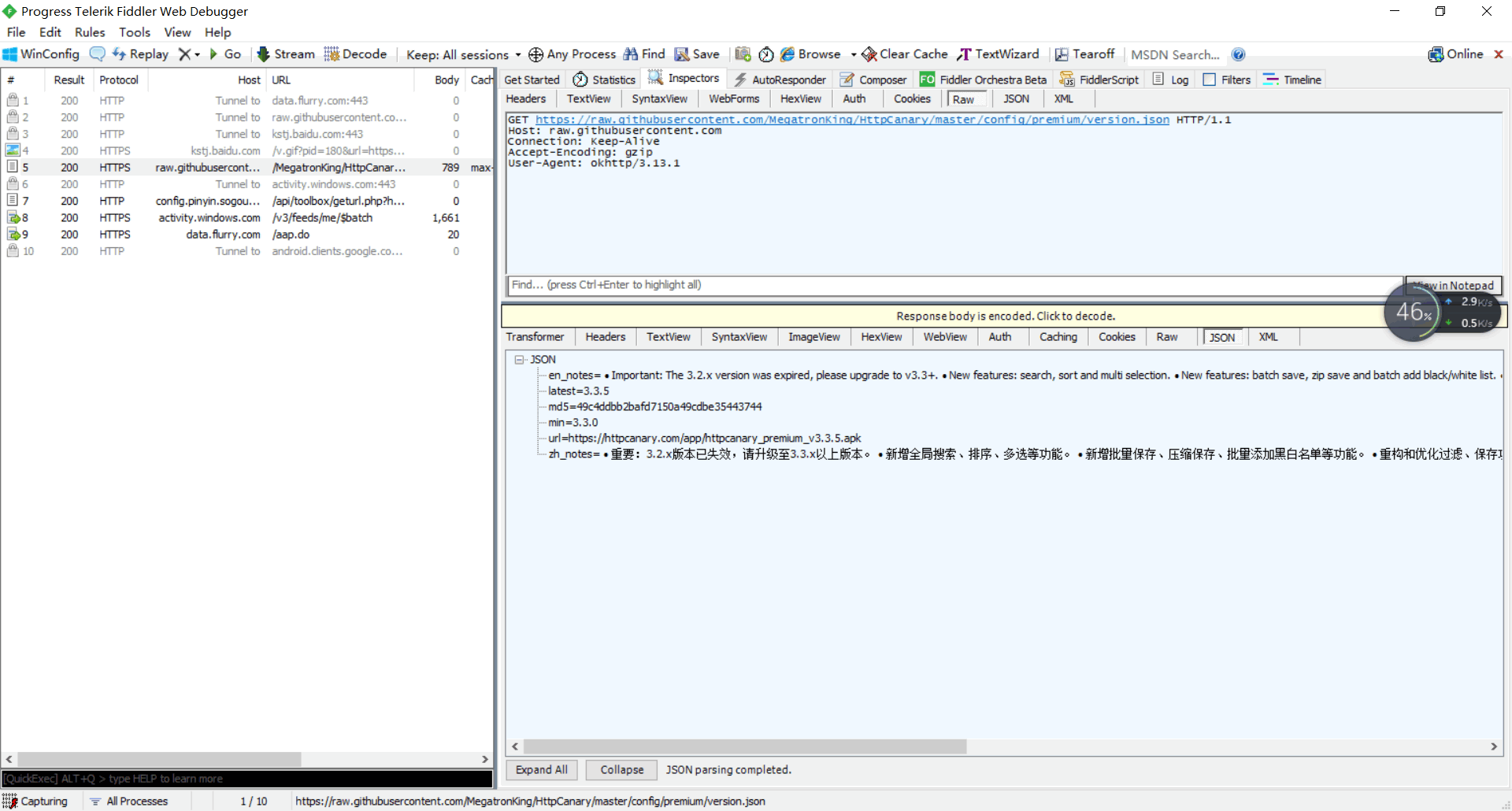This screenshot has width=1512, height=811.
Task: Save sessions using Save icon
Action: [697, 54]
